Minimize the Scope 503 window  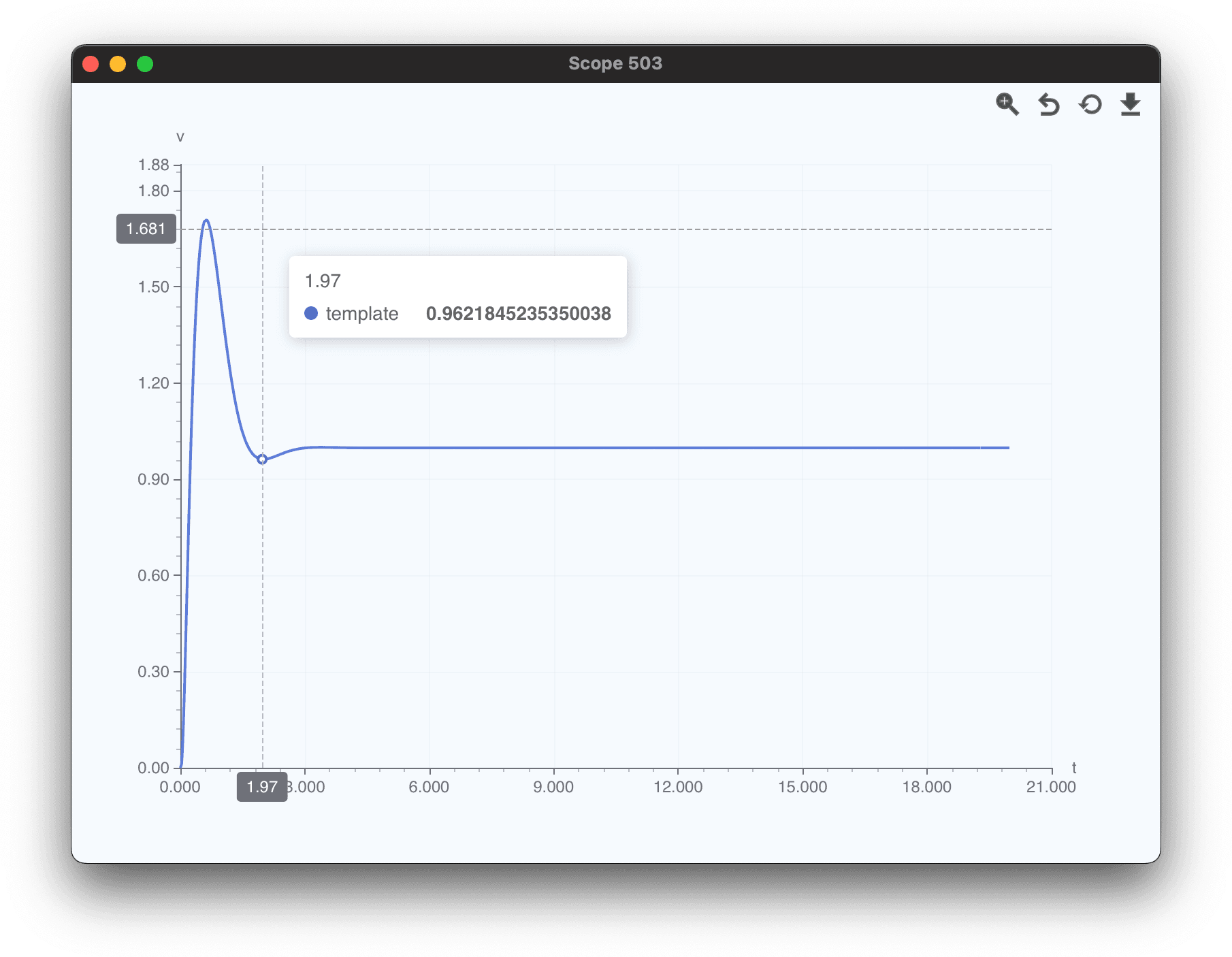(118, 64)
